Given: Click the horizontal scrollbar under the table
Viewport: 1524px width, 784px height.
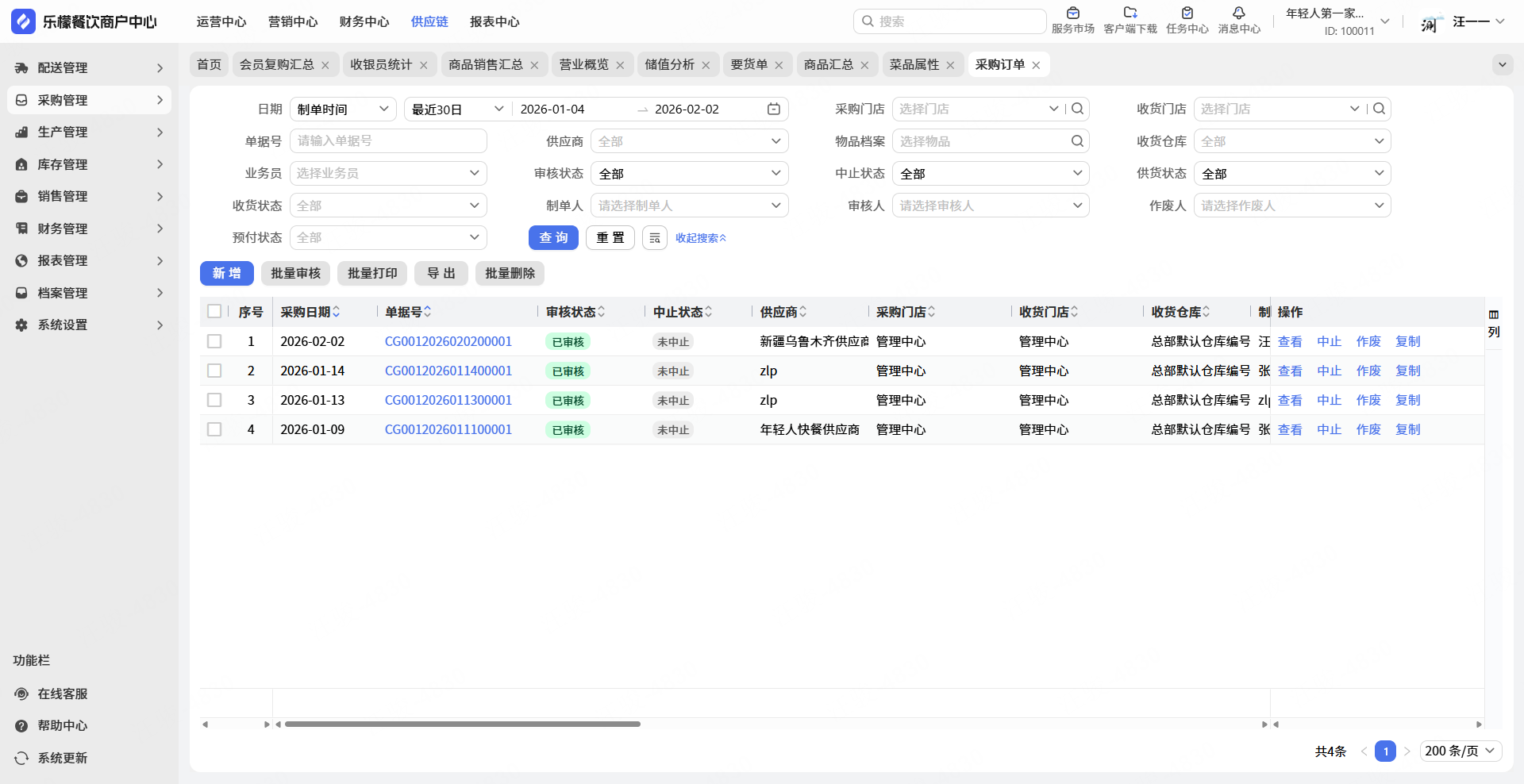Looking at the screenshot, I should [x=462, y=724].
